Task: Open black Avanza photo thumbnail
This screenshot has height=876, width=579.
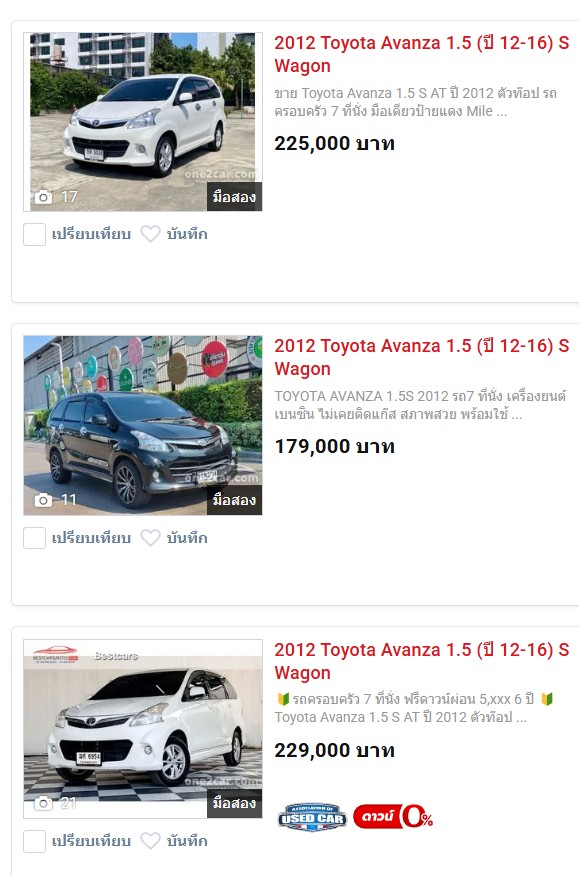Action: point(143,425)
